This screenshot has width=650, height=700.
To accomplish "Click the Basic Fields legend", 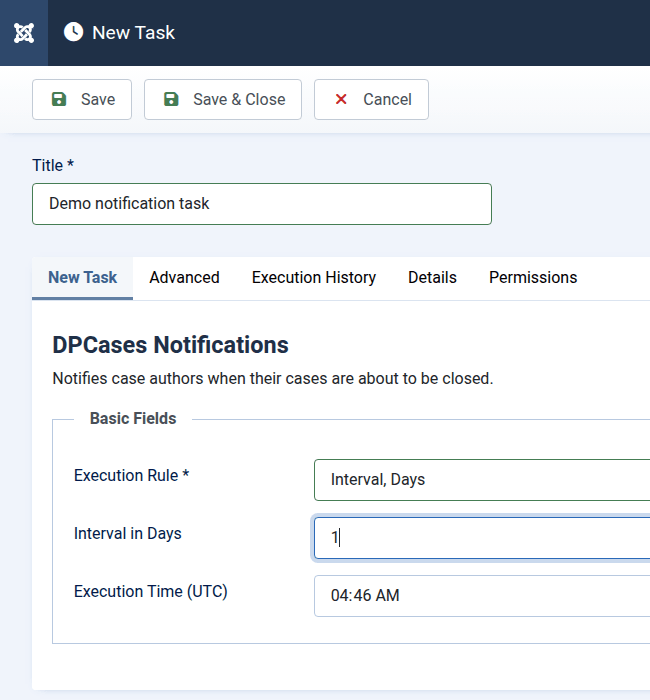I will point(133,419).
